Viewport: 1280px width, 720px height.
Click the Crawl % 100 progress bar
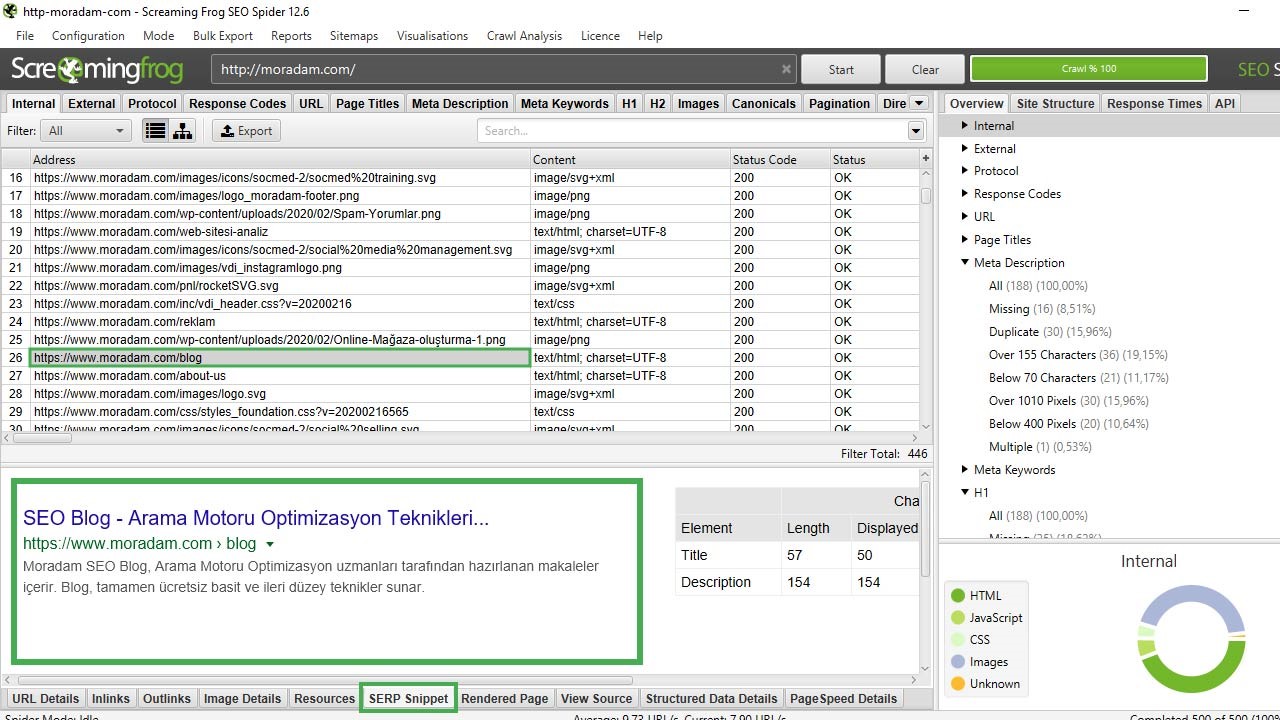click(1089, 69)
